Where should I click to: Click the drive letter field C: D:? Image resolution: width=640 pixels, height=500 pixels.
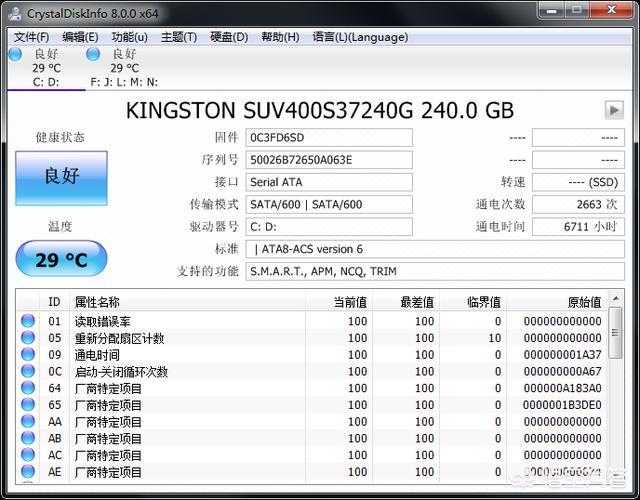click(329, 227)
